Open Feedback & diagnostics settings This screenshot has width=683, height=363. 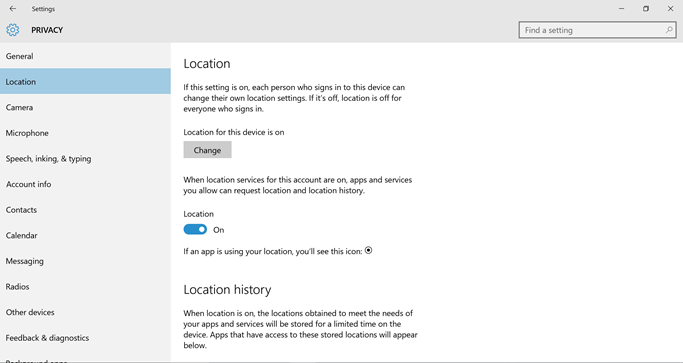(x=85, y=338)
